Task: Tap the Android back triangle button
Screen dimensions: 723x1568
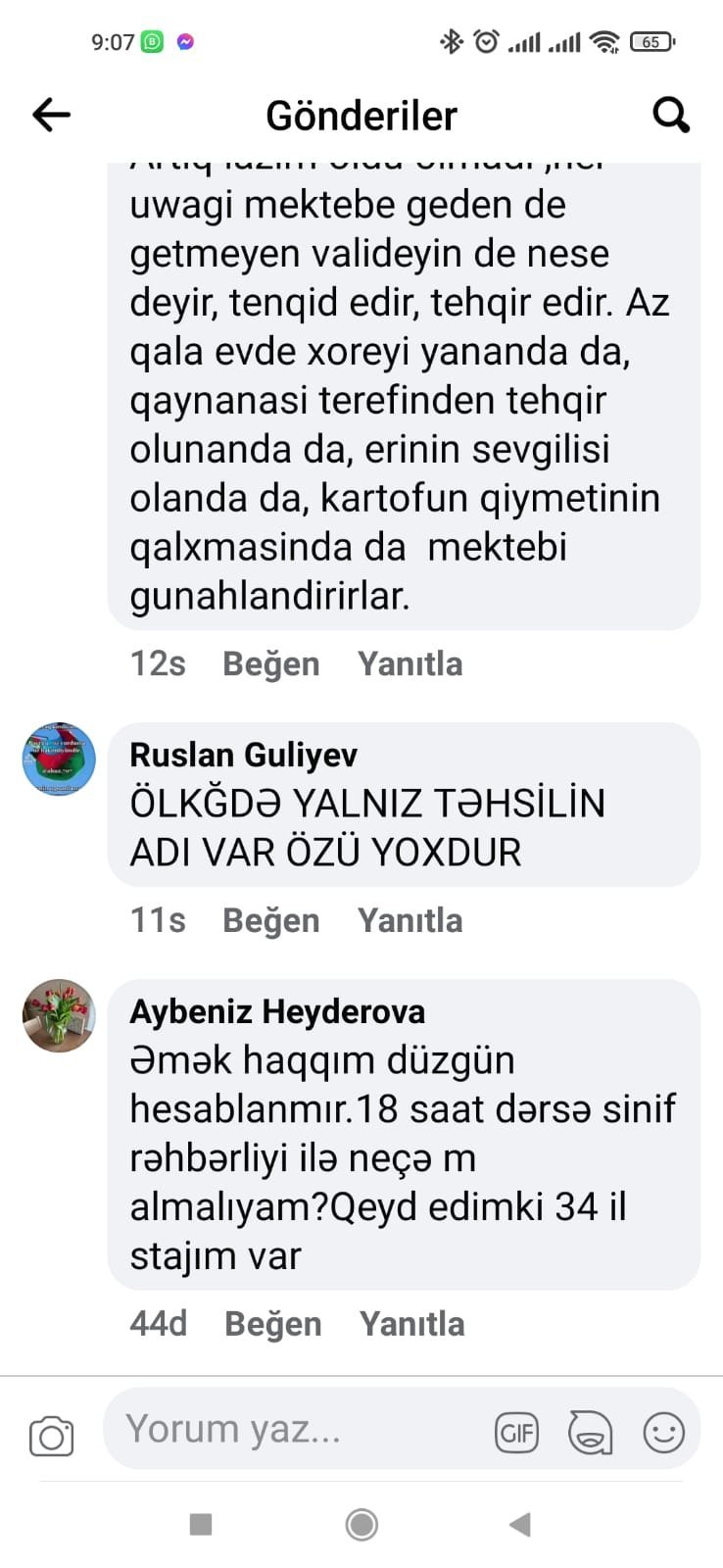Action: point(520,1524)
